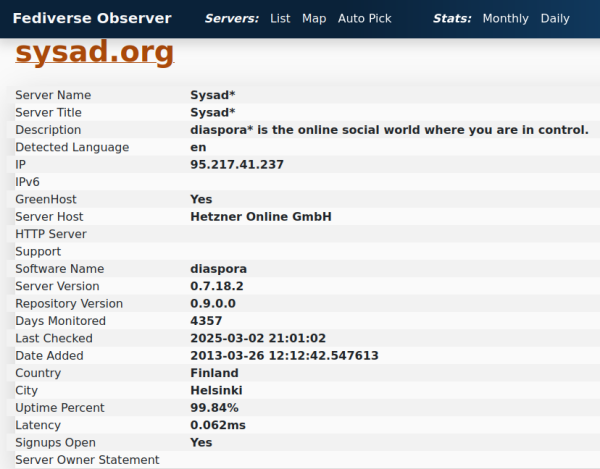Click the Latency value 0.062ms
The height and width of the screenshot is (469, 600).
(218, 425)
